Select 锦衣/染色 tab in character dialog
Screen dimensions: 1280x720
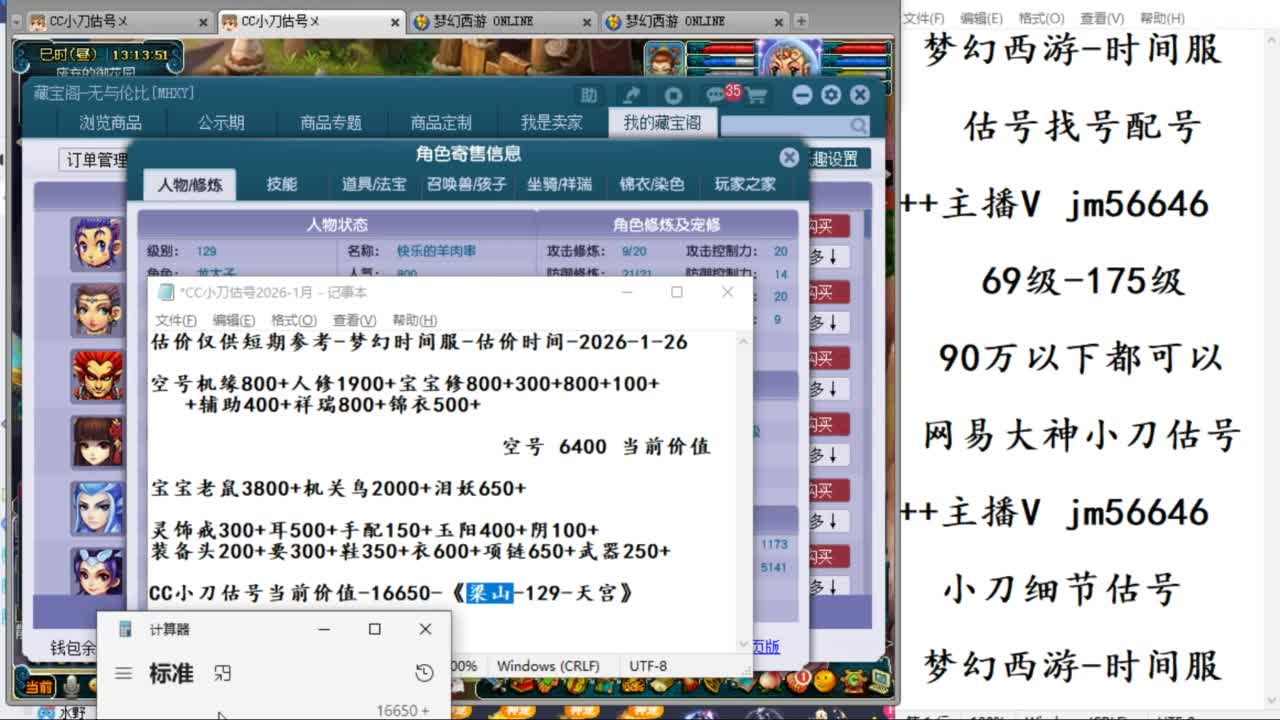(652, 185)
